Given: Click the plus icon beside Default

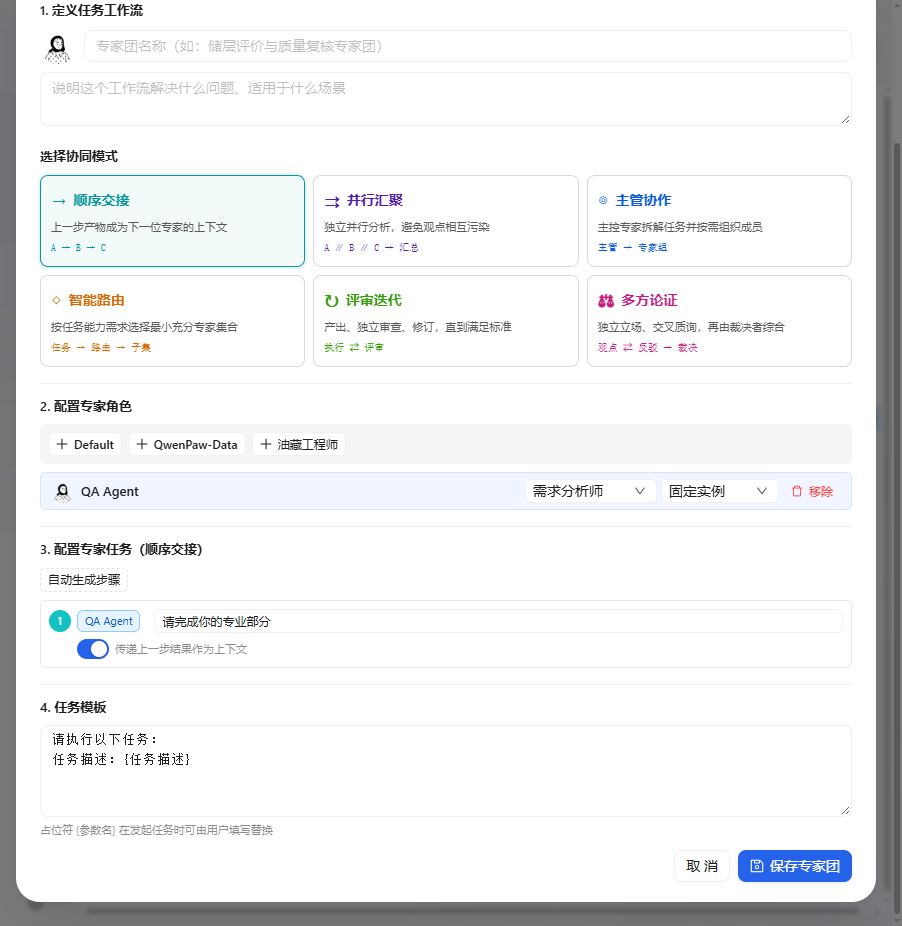Looking at the screenshot, I should 61,444.
